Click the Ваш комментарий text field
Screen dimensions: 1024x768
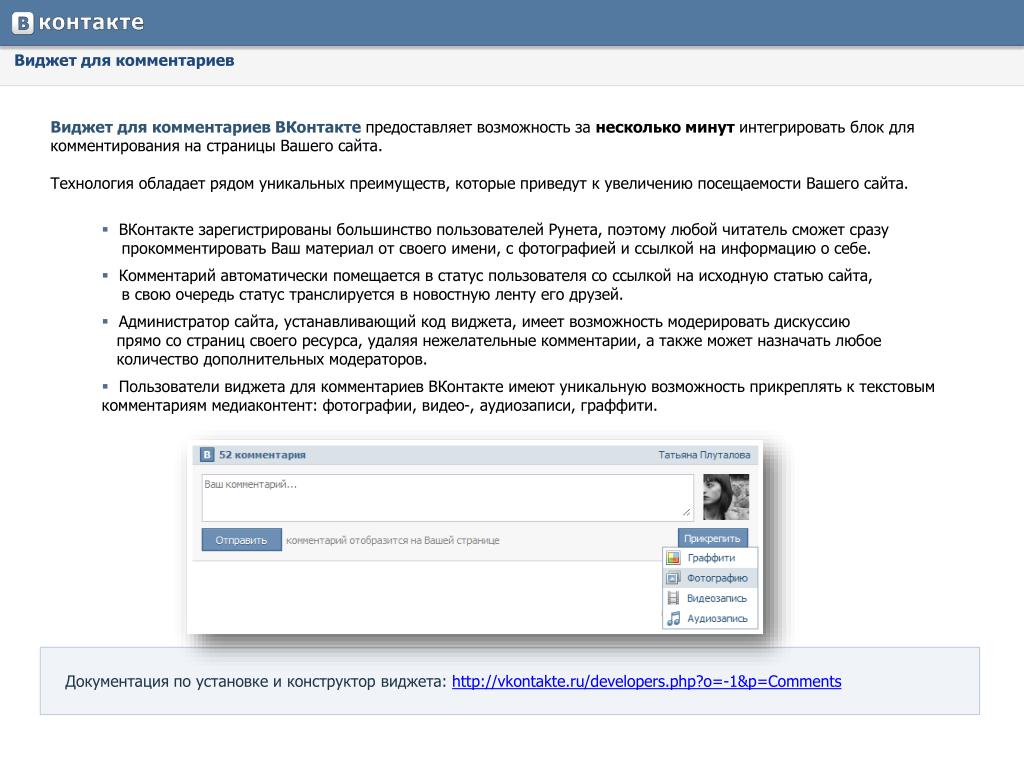point(447,498)
